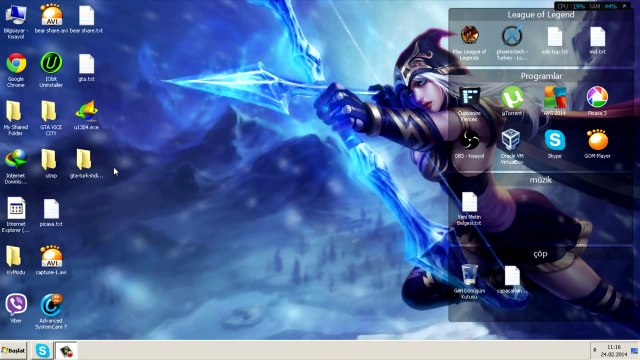Launch Picasa 3 from Programlar fence
The image size is (640, 360).
[597, 101]
